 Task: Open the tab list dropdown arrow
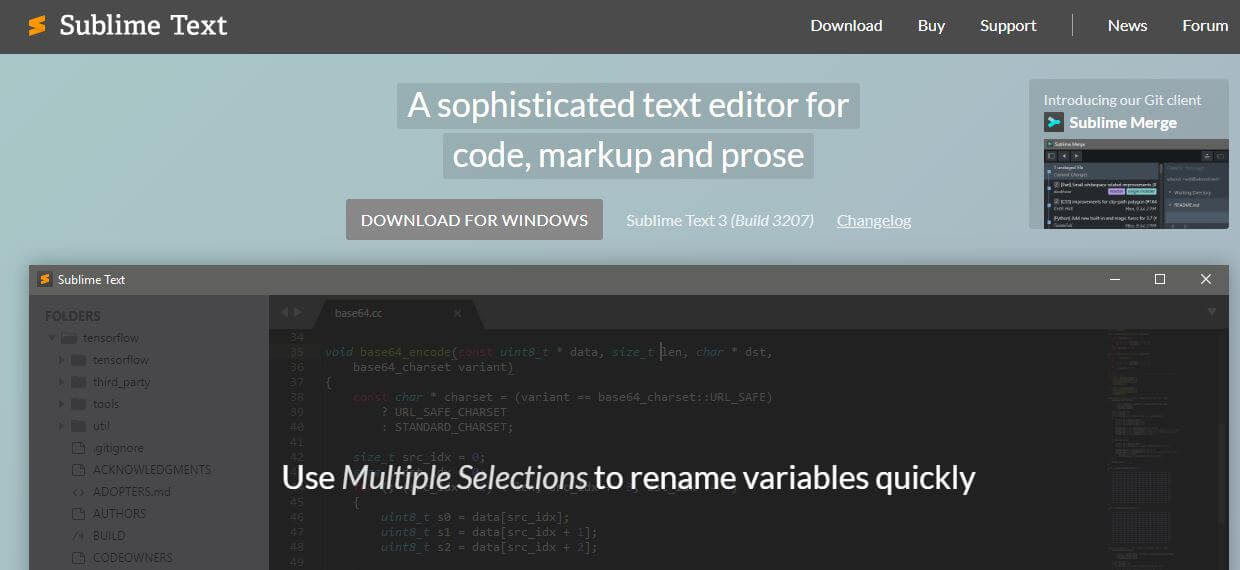click(1212, 312)
